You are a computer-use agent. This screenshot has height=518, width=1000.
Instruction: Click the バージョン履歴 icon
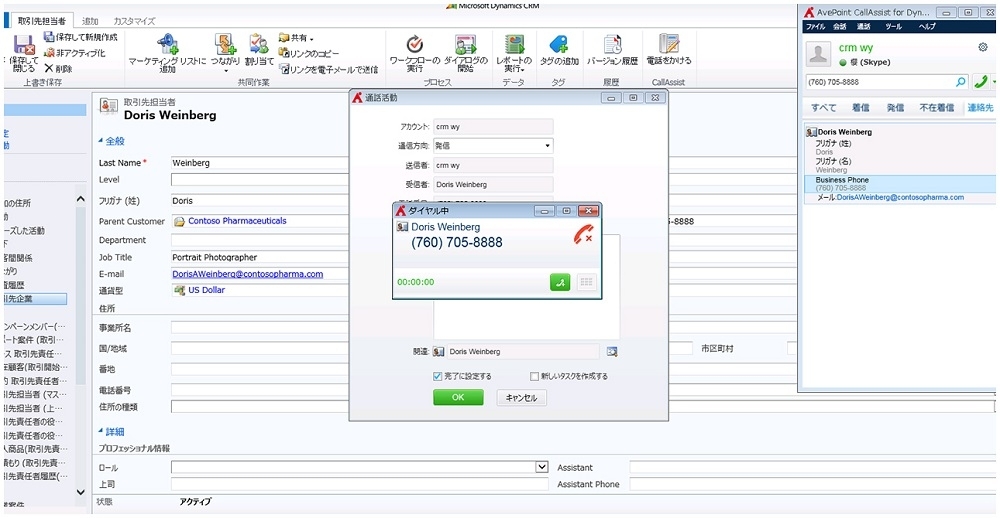pos(612,44)
